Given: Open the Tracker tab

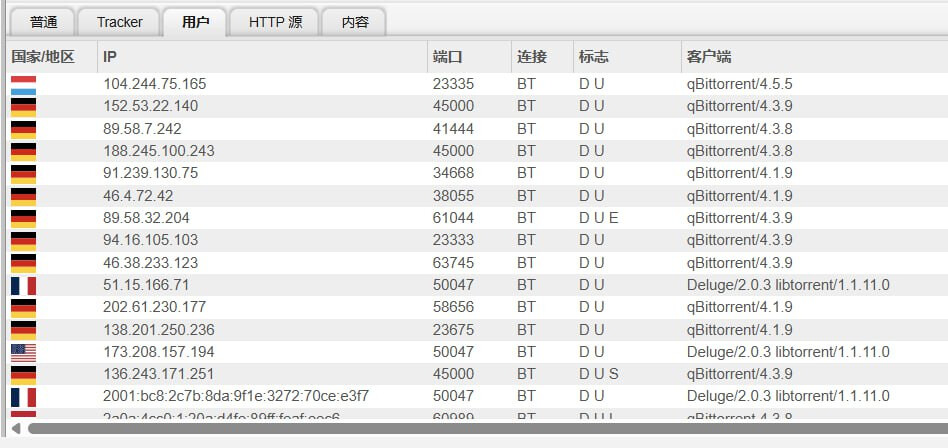Looking at the screenshot, I should click(120, 21).
